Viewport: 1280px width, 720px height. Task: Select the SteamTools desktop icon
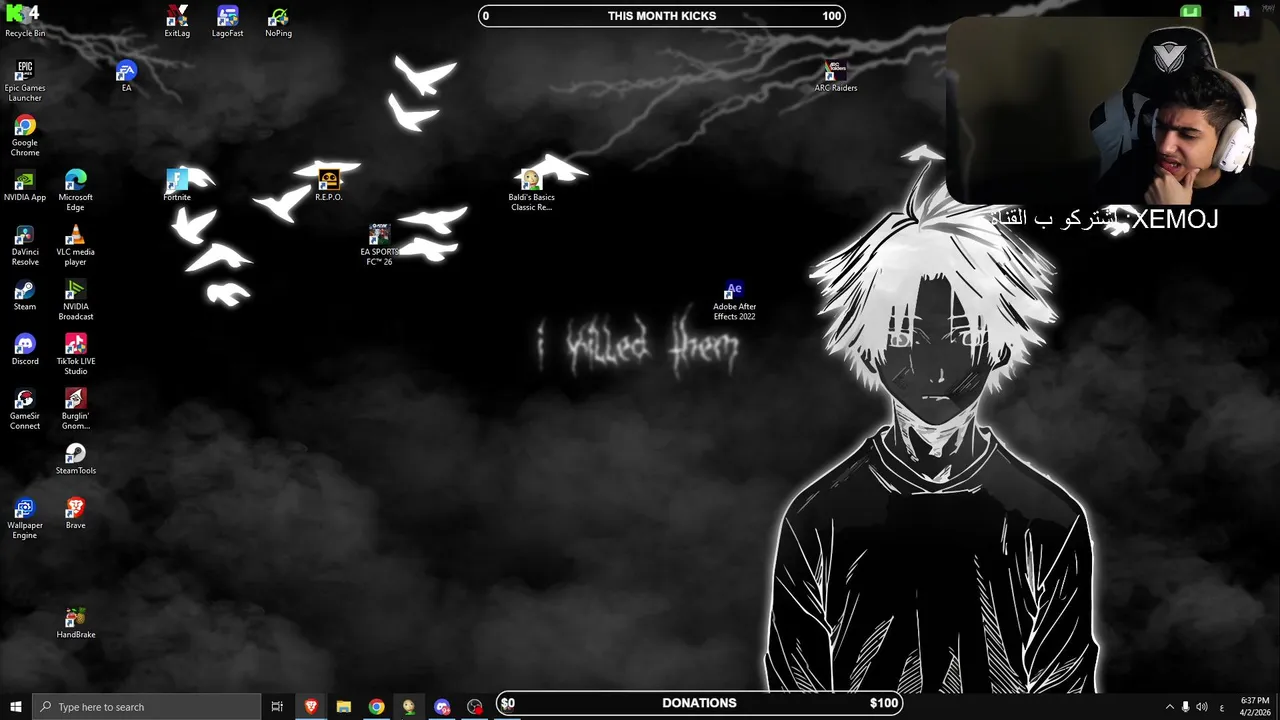pos(75,459)
